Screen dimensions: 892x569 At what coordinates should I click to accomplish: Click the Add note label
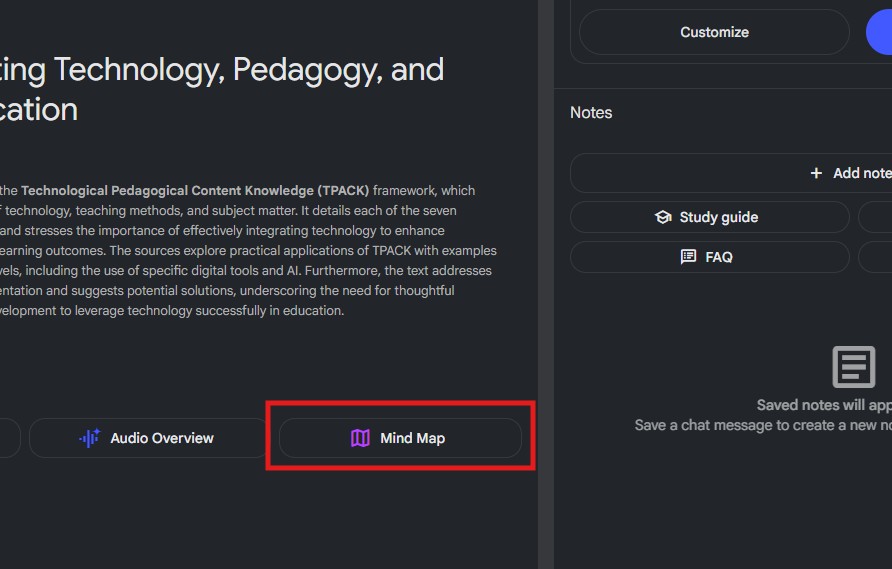tap(861, 173)
